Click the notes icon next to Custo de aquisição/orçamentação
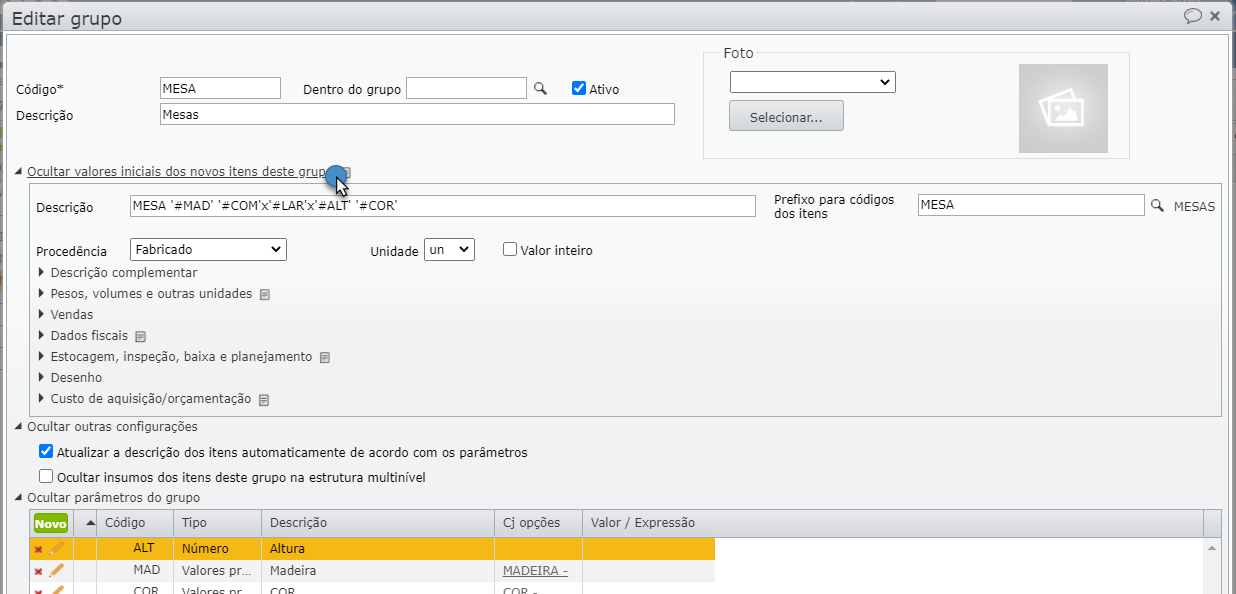This screenshot has height=594, width=1236. (x=264, y=398)
